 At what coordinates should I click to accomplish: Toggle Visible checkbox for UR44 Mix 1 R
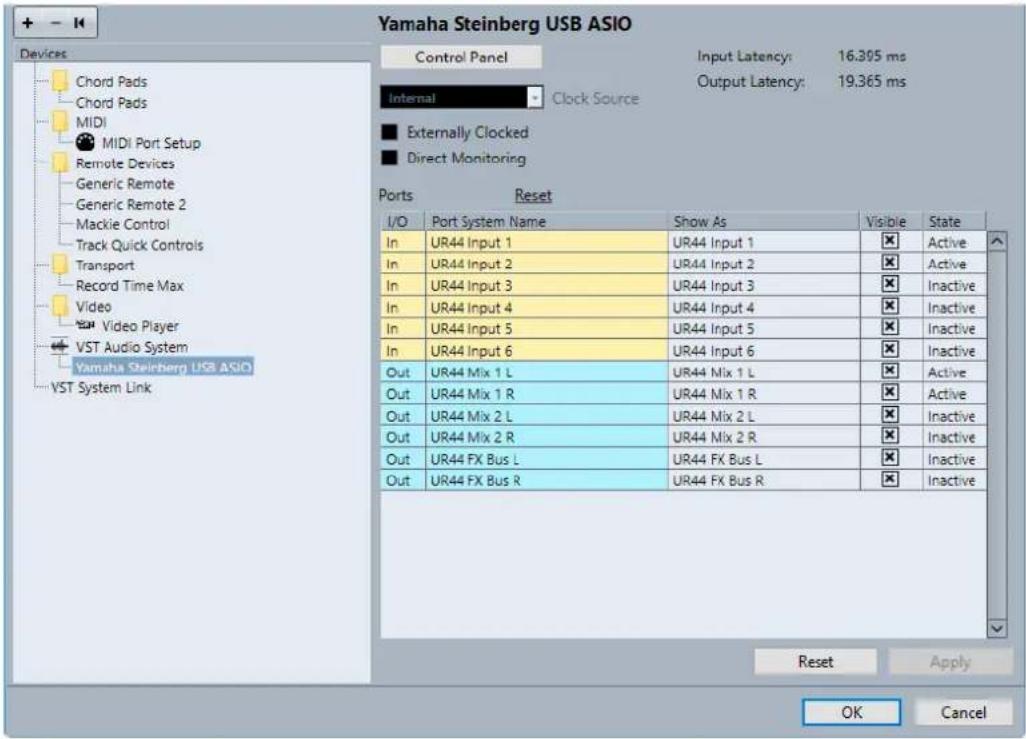tap(889, 392)
